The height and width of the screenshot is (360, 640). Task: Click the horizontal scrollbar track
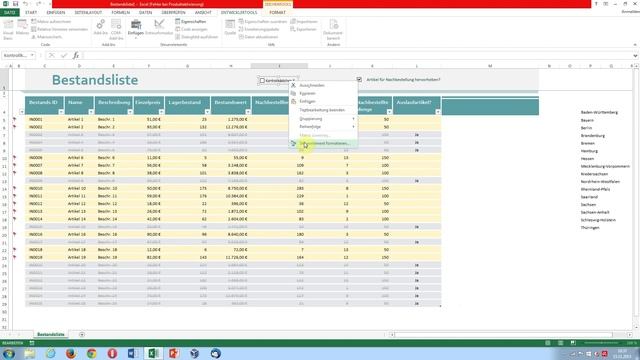point(503,335)
